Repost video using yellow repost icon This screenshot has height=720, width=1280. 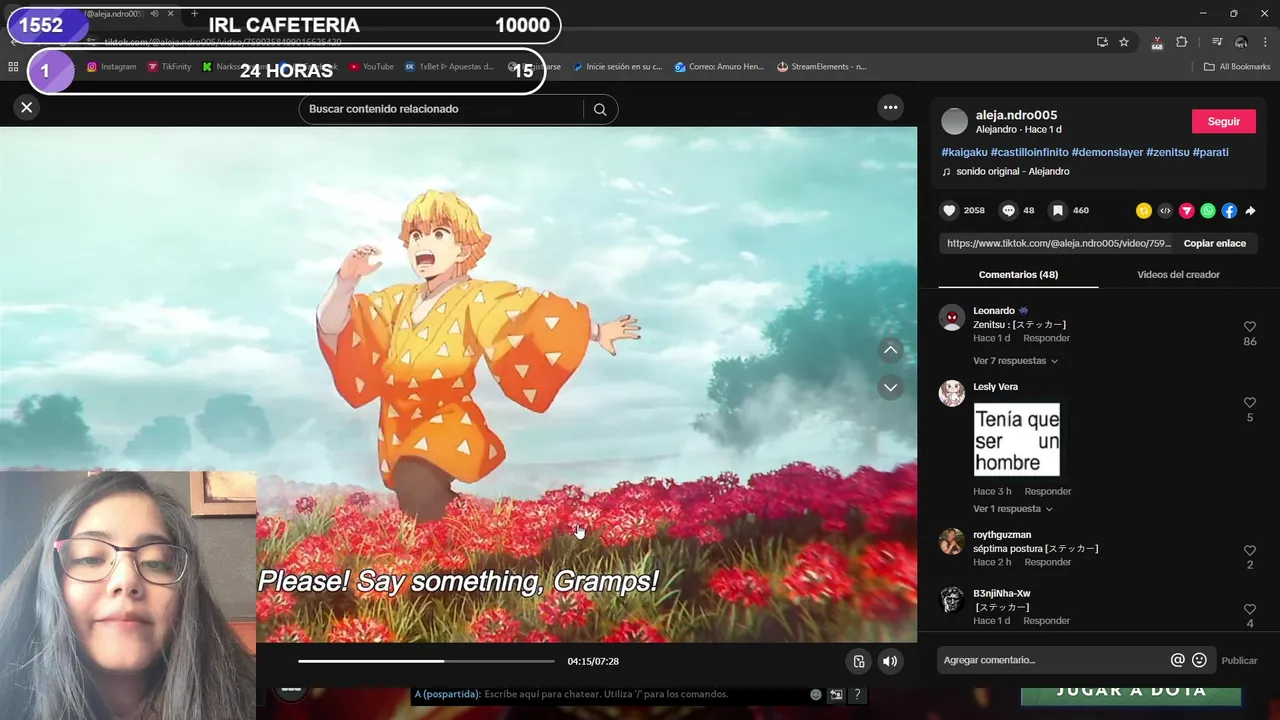(1143, 210)
